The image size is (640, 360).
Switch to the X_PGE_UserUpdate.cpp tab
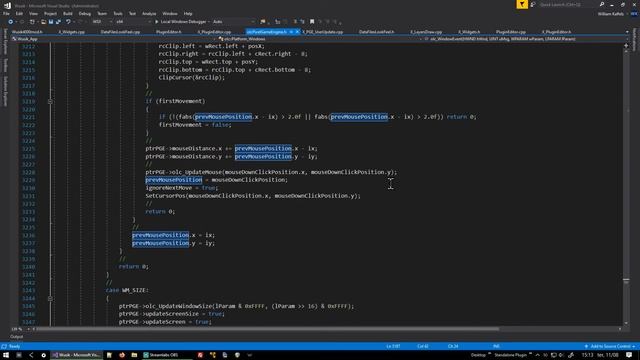coord(322,31)
